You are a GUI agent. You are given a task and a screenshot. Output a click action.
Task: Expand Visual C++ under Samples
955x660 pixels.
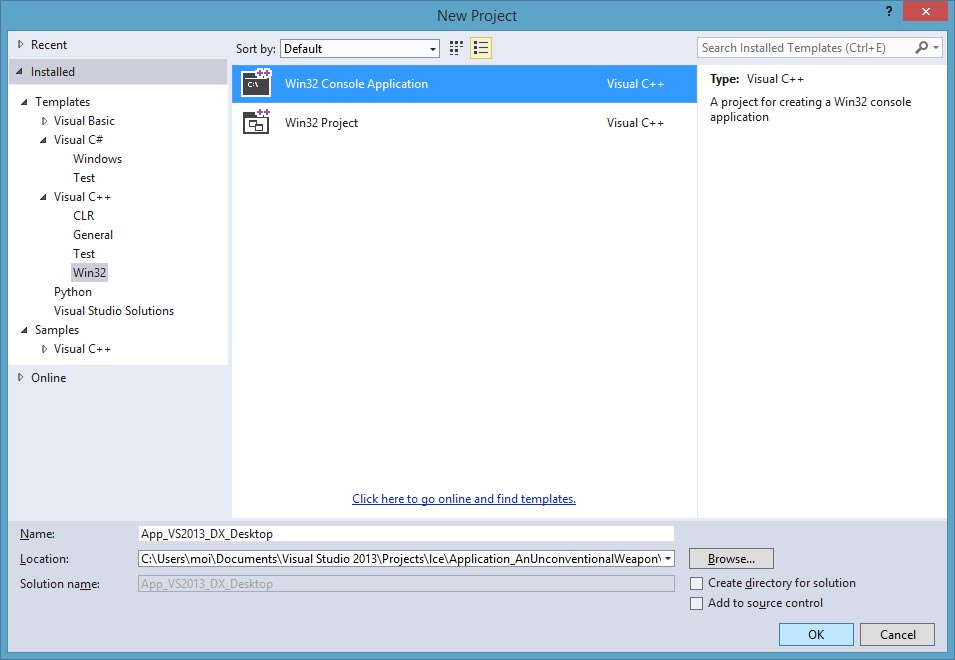(x=44, y=349)
